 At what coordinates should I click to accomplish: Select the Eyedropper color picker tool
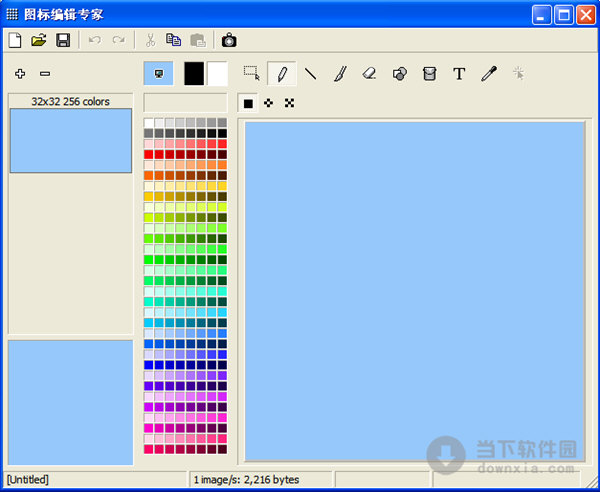[489, 73]
